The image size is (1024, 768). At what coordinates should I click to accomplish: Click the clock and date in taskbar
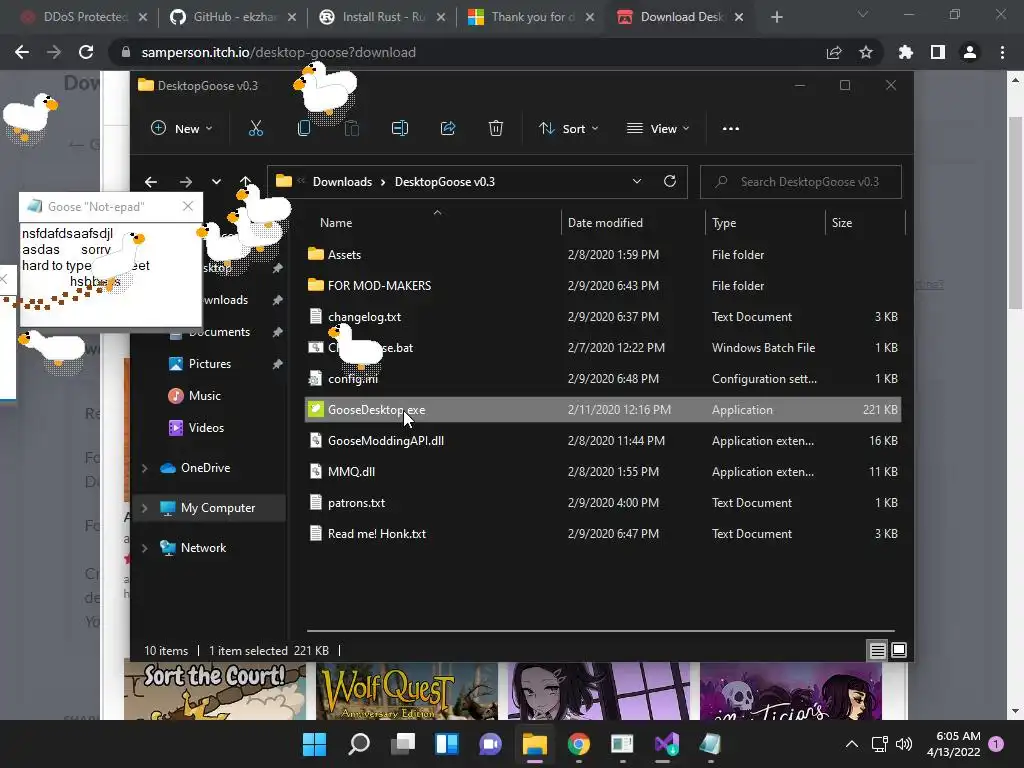point(953,744)
